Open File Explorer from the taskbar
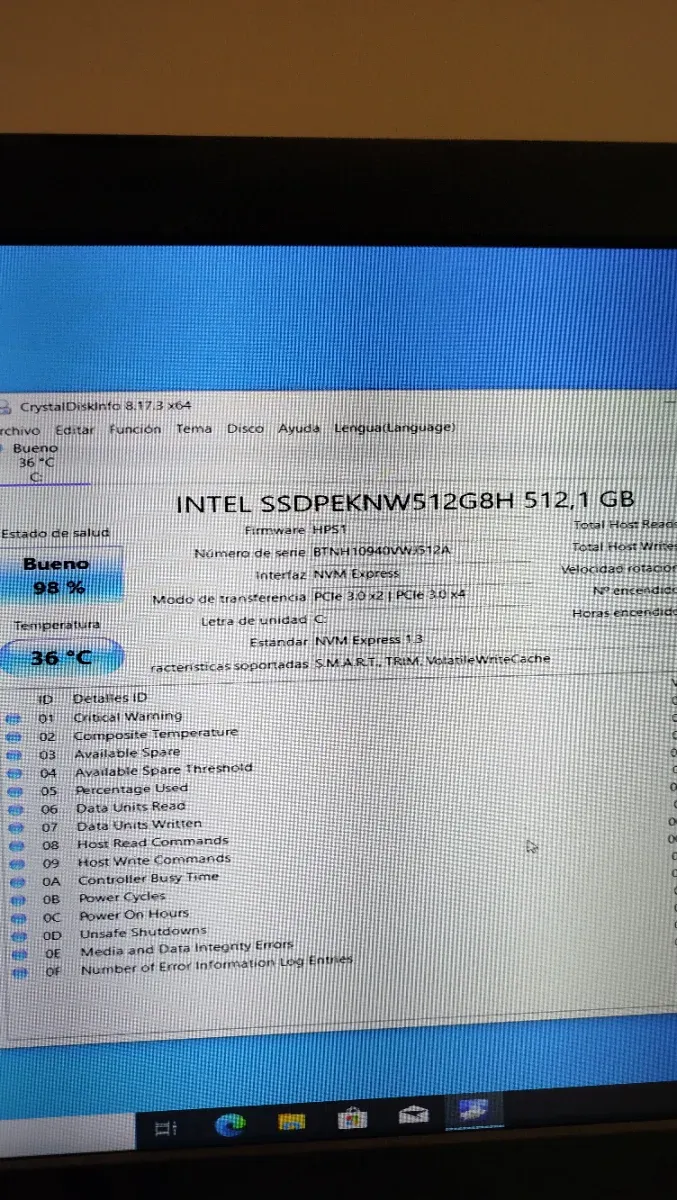This screenshot has height=1200, width=677. [291, 1121]
